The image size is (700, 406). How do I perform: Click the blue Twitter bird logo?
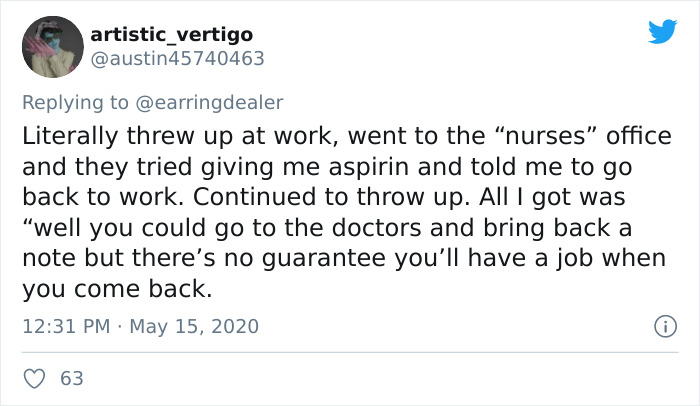662,31
